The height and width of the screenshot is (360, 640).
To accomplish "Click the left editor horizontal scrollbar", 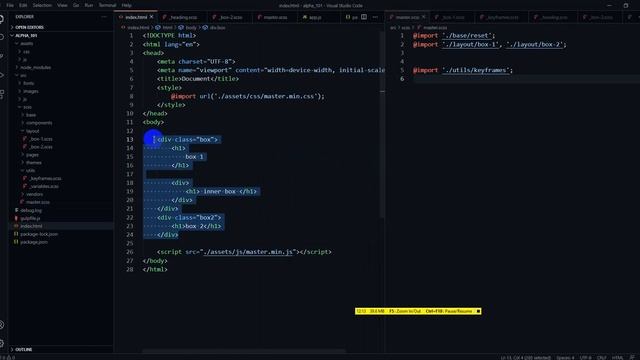I will click(244, 351).
